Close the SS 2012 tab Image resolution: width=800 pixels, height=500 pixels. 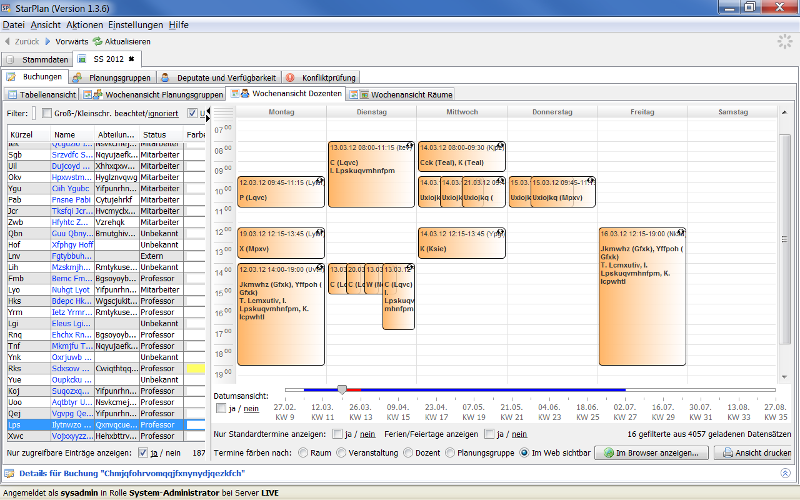(131, 59)
